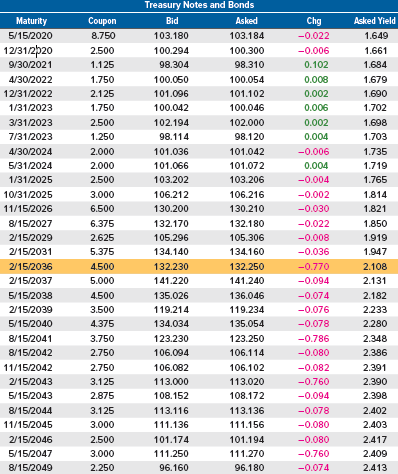Select the 12/31/2020 maturity date
The image size is (398, 474).
(x=28, y=51)
